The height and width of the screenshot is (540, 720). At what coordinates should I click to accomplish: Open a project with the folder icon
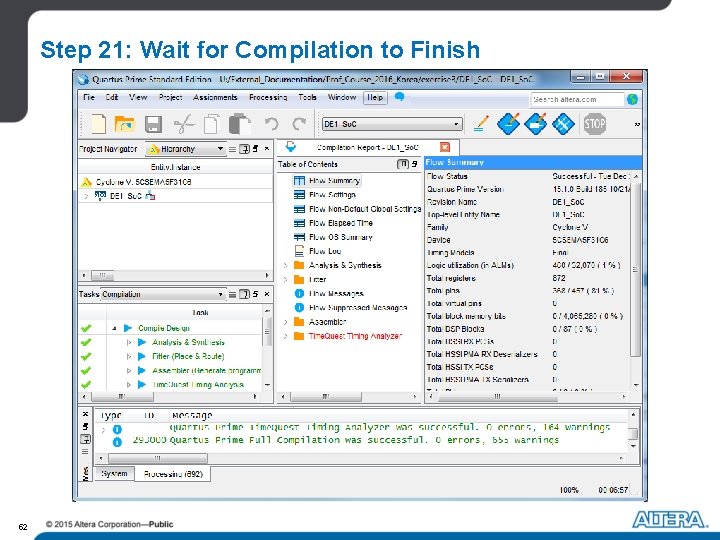pos(124,124)
